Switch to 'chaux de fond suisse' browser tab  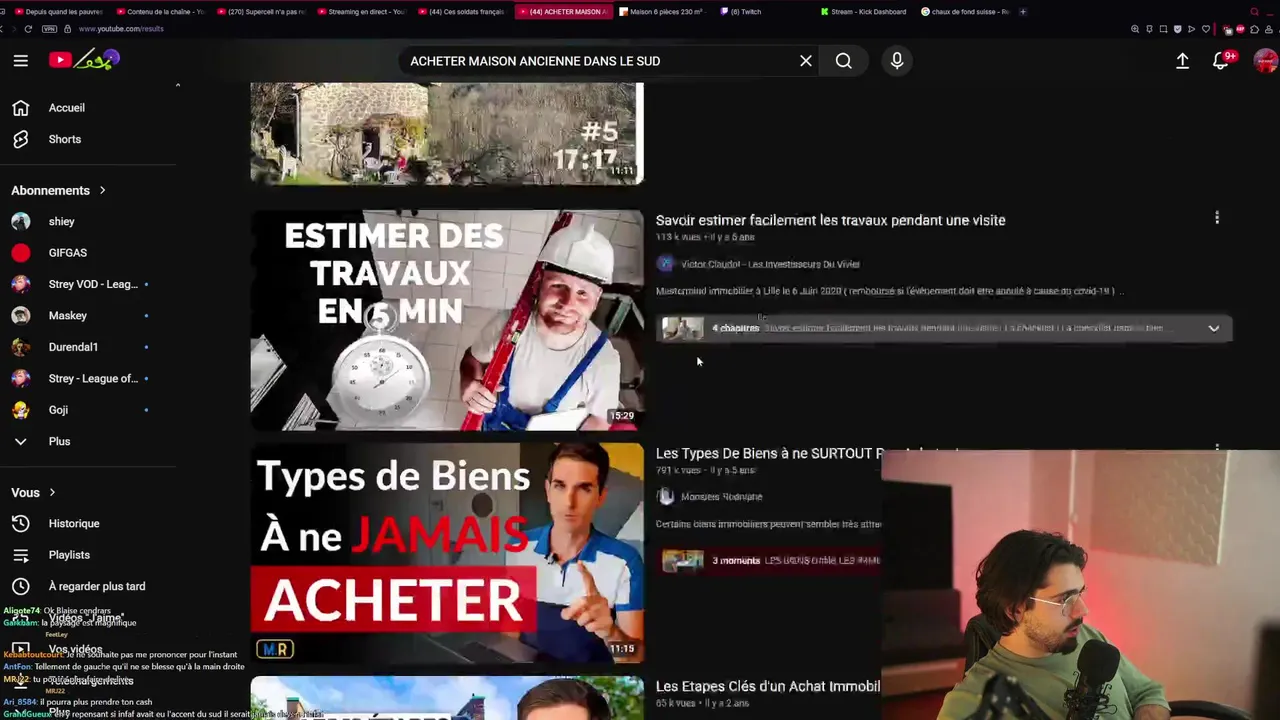coord(965,12)
